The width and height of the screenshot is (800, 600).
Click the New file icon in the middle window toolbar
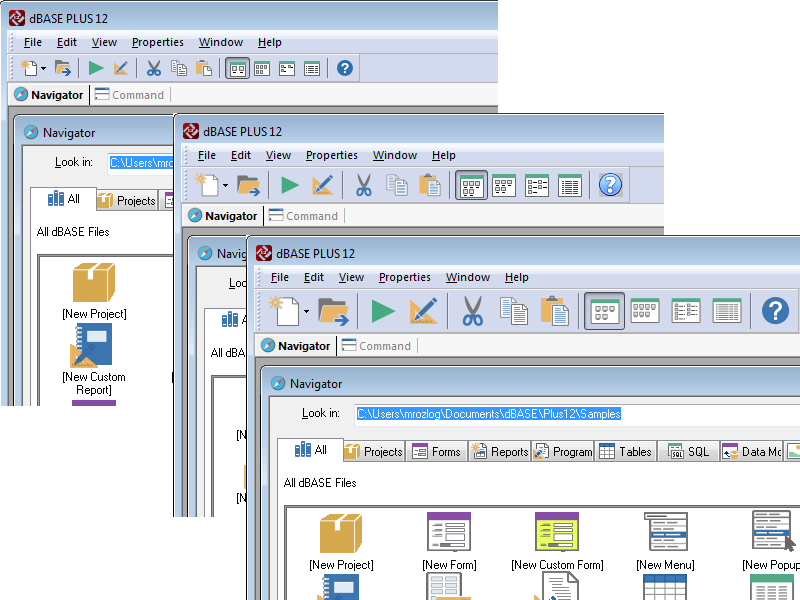(x=208, y=185)
